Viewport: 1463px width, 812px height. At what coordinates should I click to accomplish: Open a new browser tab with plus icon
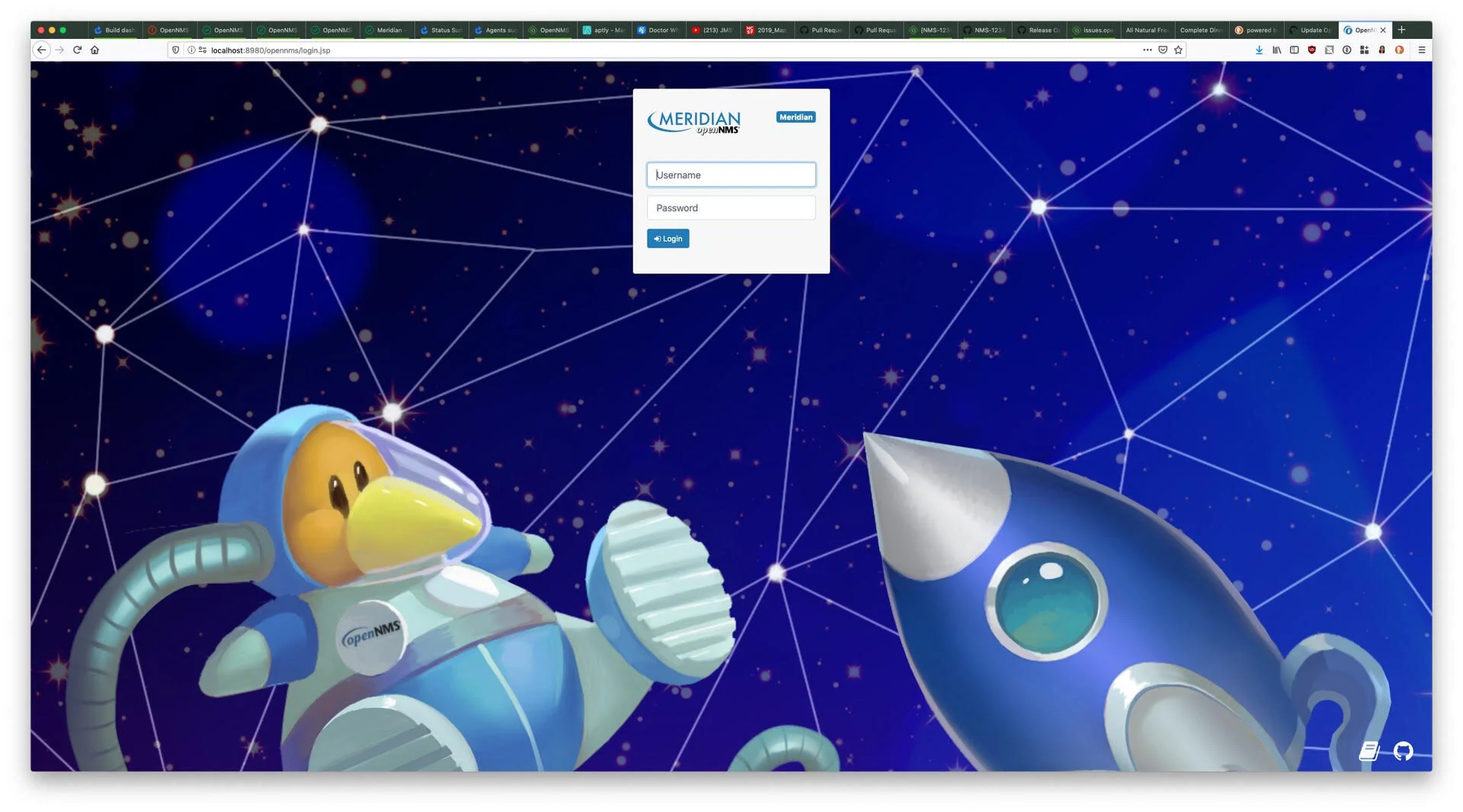[1401, 30]
